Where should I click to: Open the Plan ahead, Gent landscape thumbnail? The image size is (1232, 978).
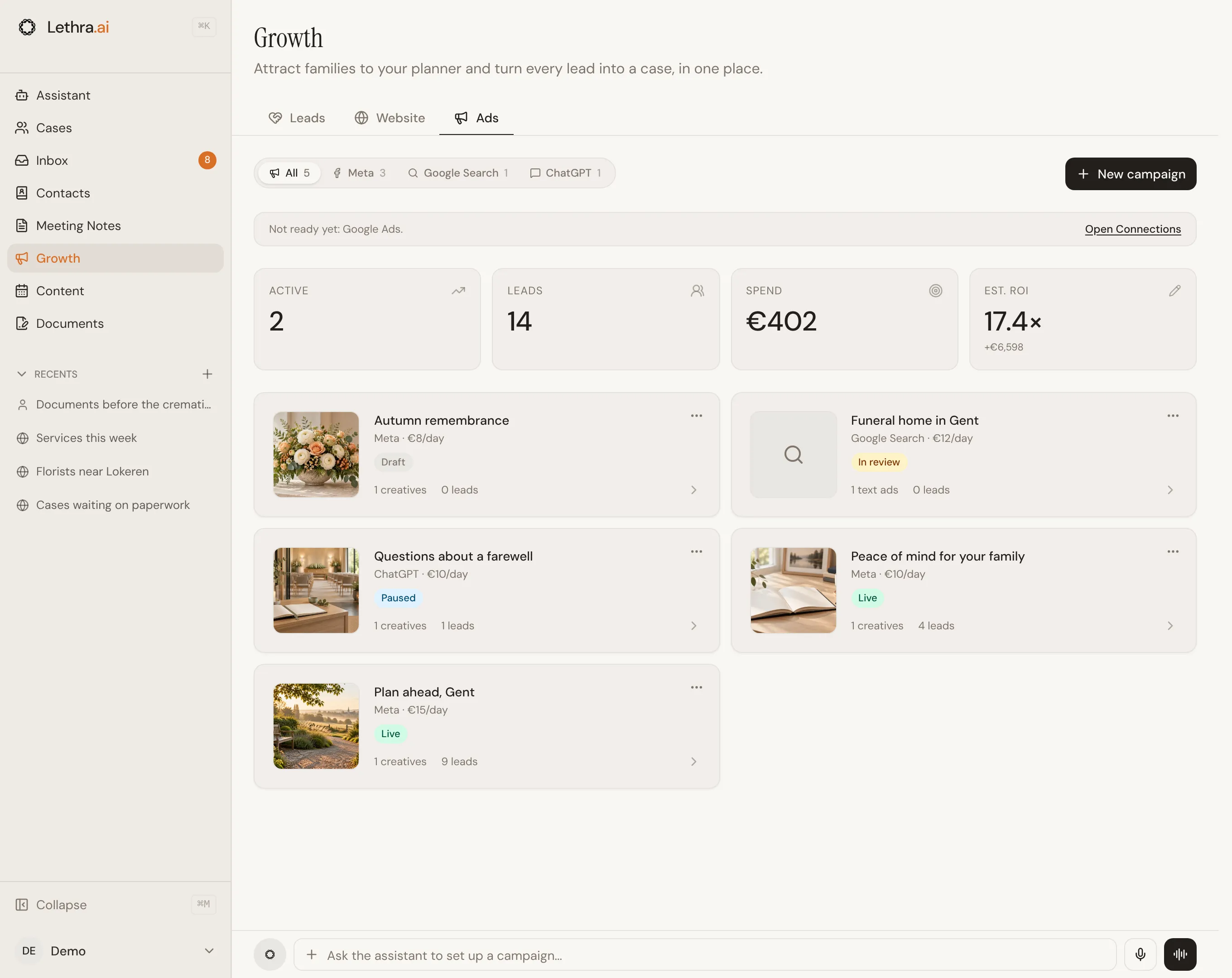pyautogui.click(x=316, y=727)
